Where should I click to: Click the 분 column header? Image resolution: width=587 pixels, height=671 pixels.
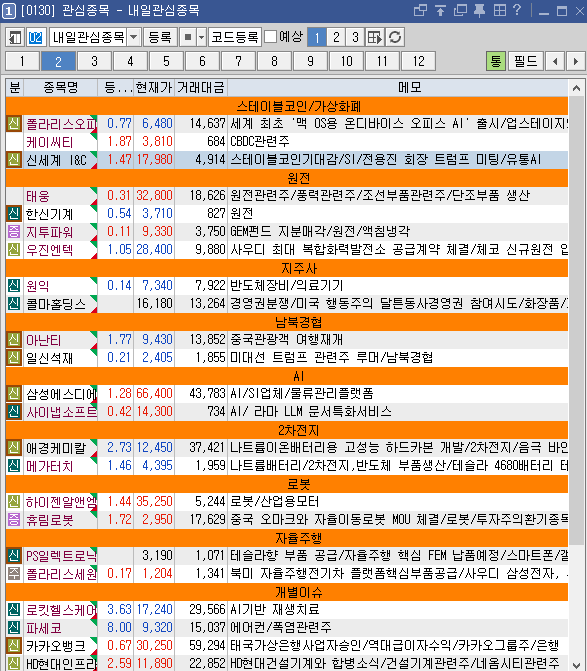(15, 88)
